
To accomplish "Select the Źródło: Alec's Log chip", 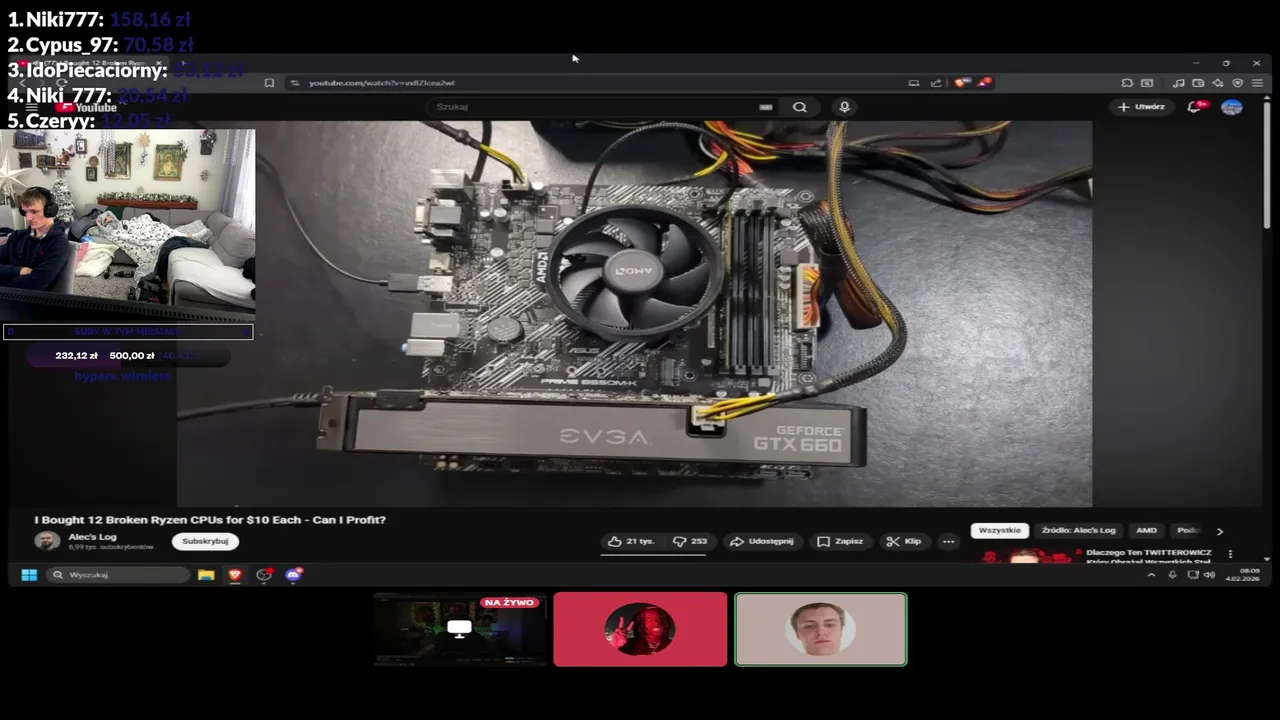I will (x=1078, y=531).
